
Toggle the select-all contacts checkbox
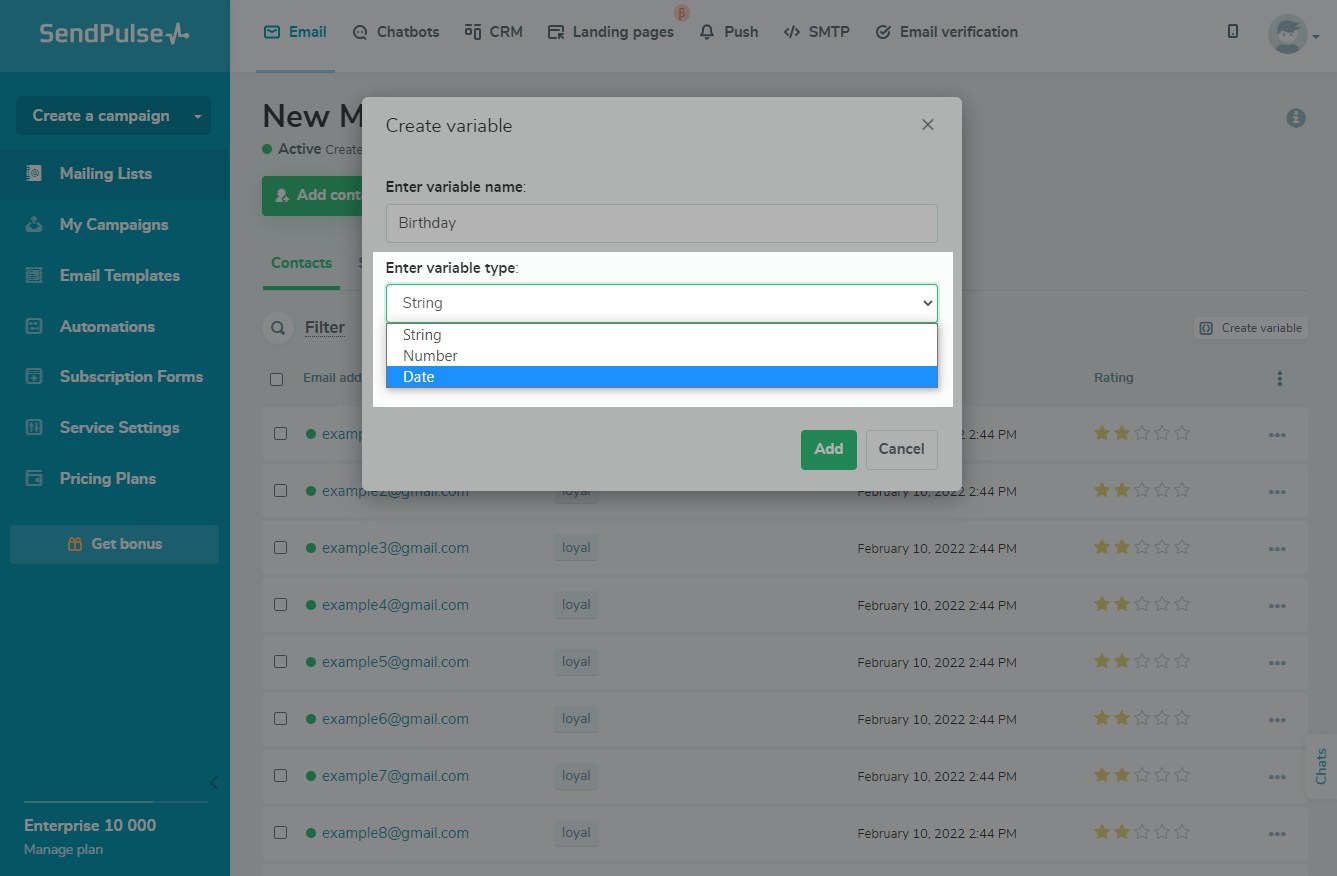[x=277, y=379]
